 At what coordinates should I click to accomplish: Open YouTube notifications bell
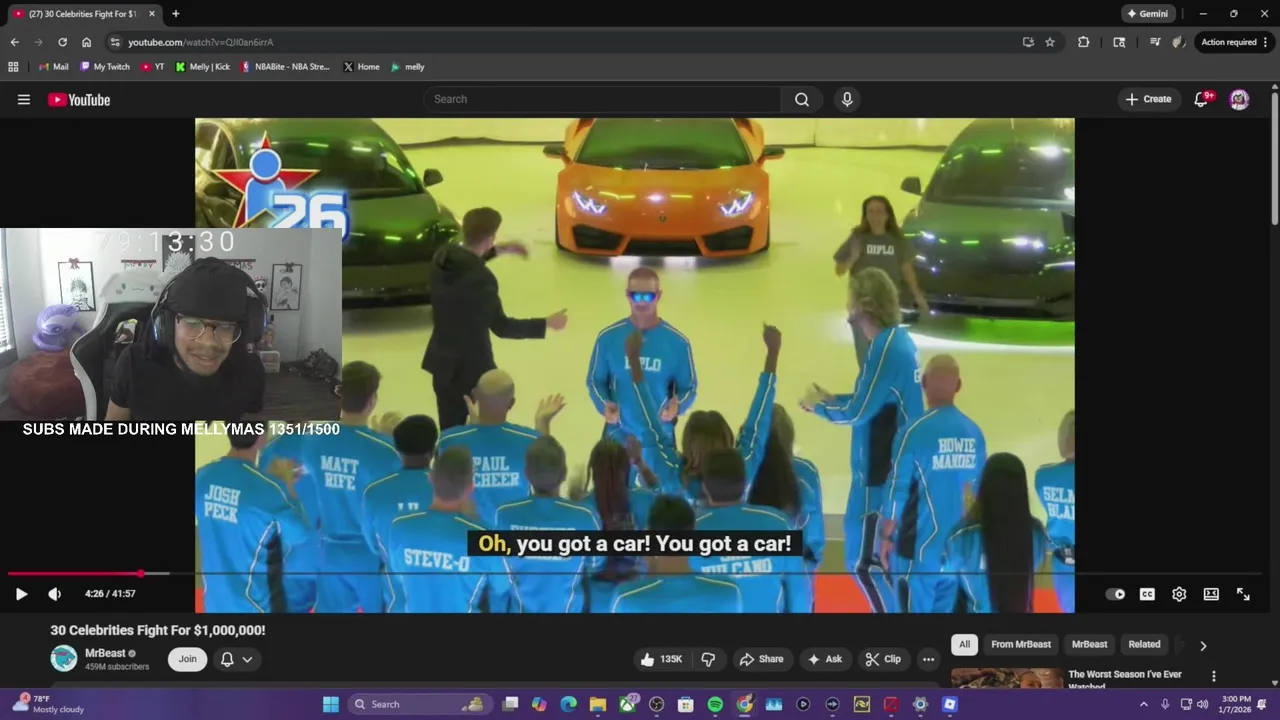[1203, 99]
